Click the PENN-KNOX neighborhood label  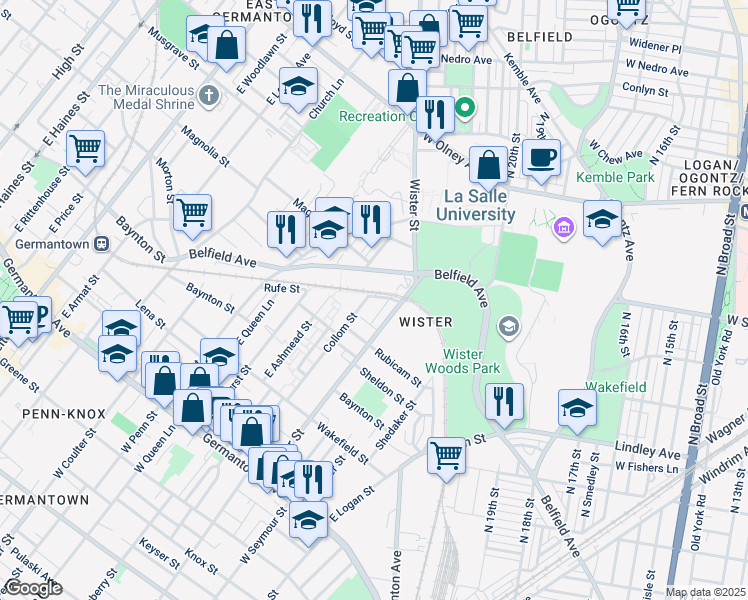(x=64, y=414)
